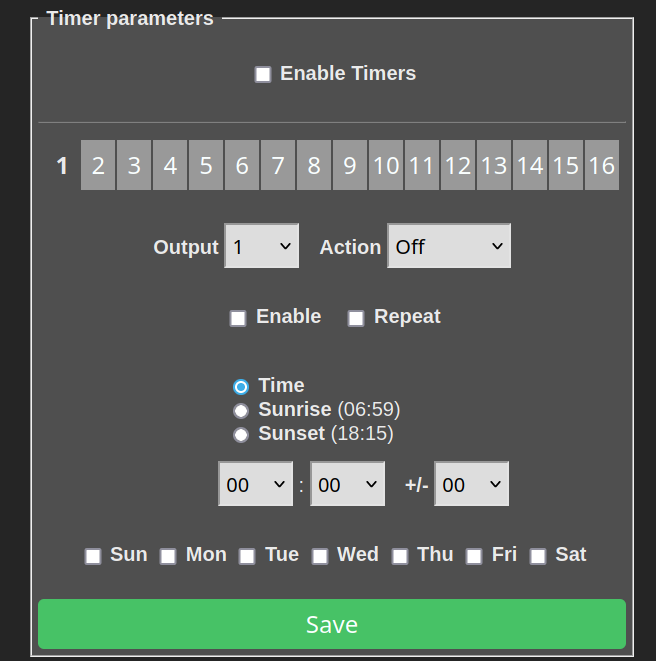Image resolution: width=656 pixels, height=661 pixels.
Task: Expand the Action dropdown showing Off
Action: pyautogui.click(x=449, y=246)
